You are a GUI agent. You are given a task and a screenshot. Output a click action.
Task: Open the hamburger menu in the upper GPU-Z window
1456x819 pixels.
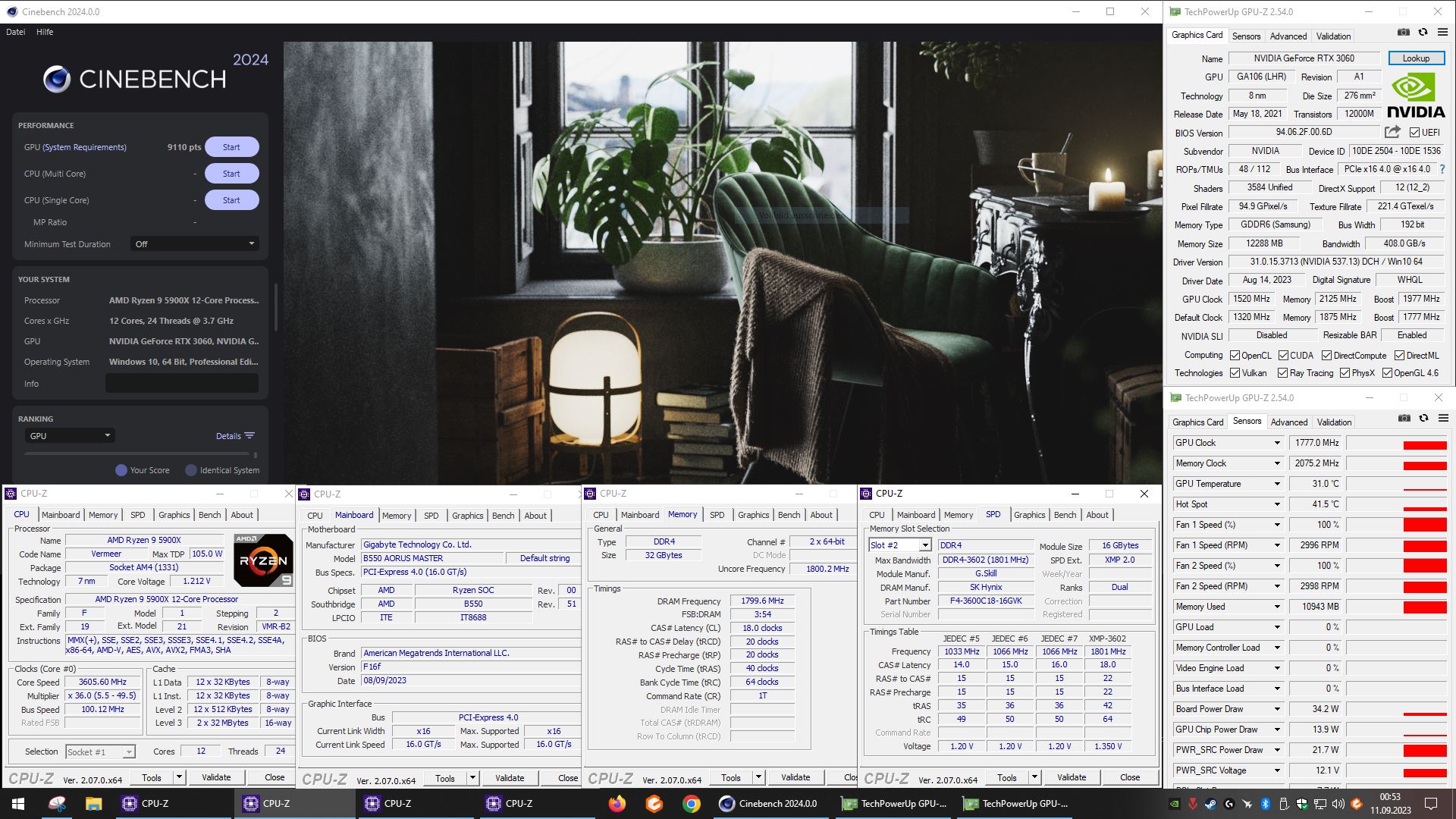[1442, 32]
